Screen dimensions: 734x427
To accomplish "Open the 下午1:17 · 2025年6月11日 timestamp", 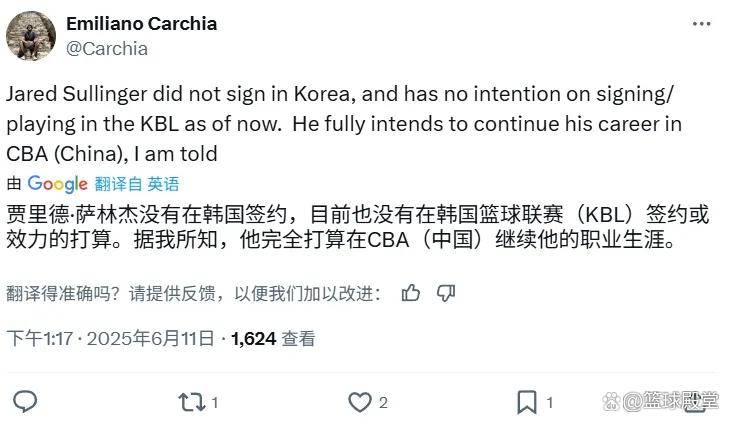I will (112, 339).
